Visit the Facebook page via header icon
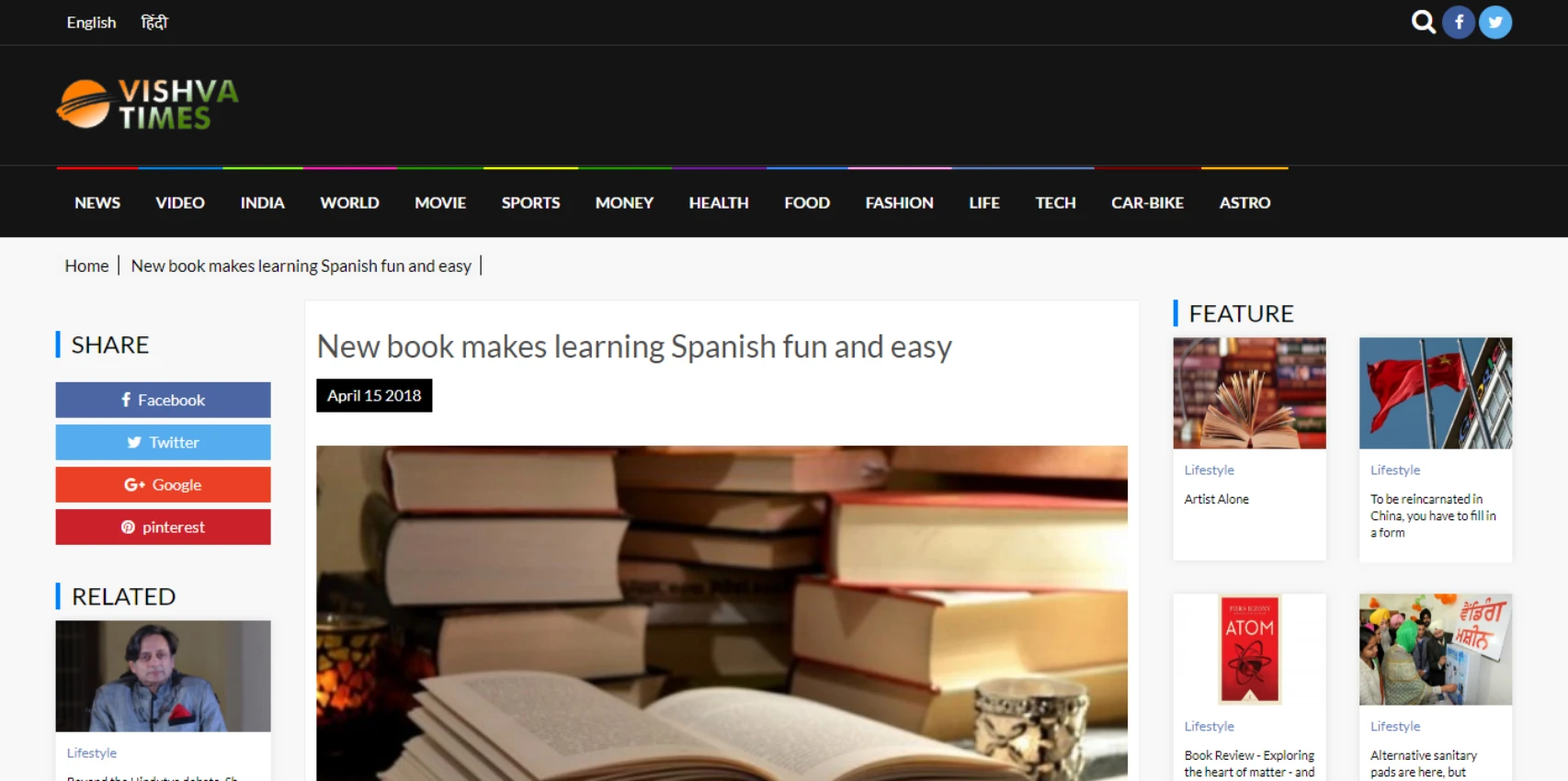The image size is (1568, 781). pos(1459,22)
